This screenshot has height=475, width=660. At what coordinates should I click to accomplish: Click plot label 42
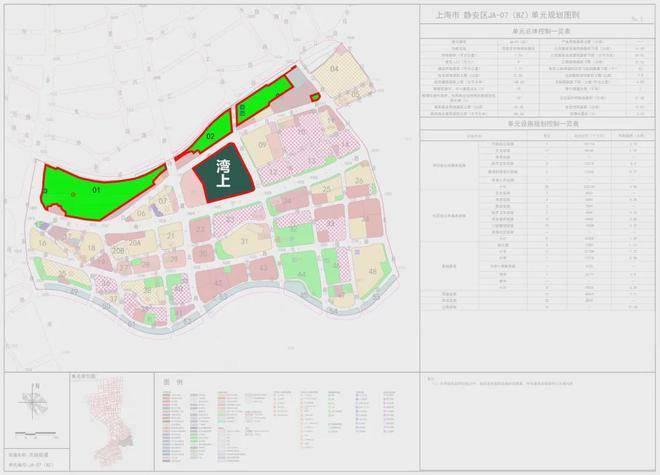click(218, 283)
